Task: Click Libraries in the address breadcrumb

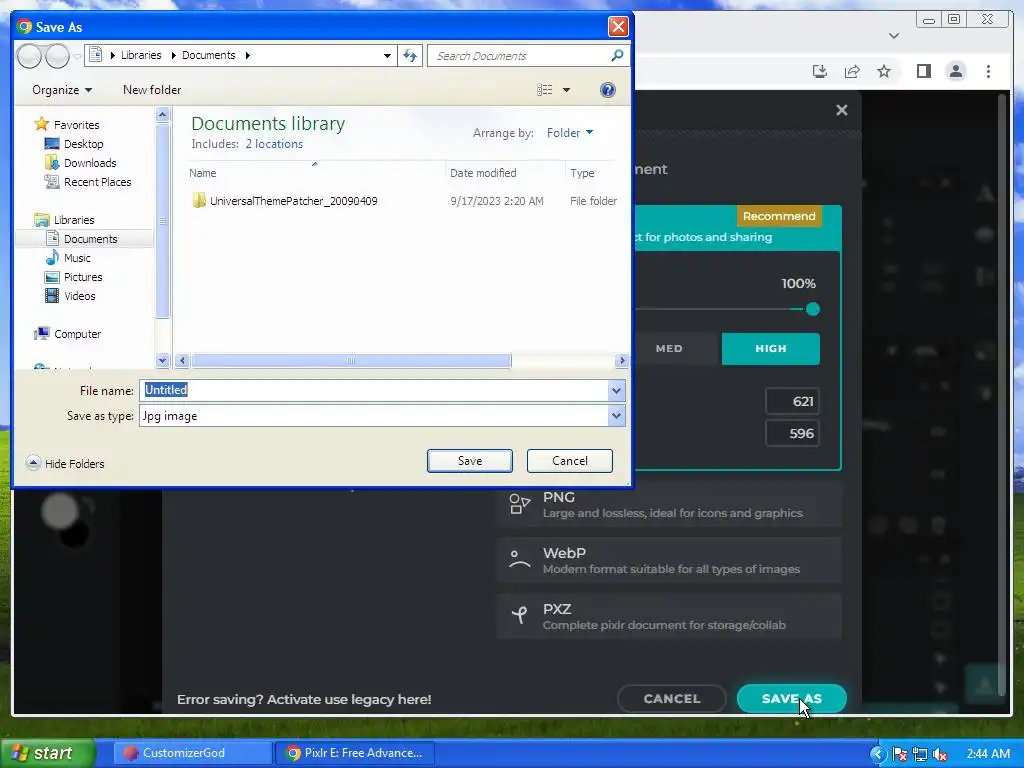Action: (x=141, y=56)
